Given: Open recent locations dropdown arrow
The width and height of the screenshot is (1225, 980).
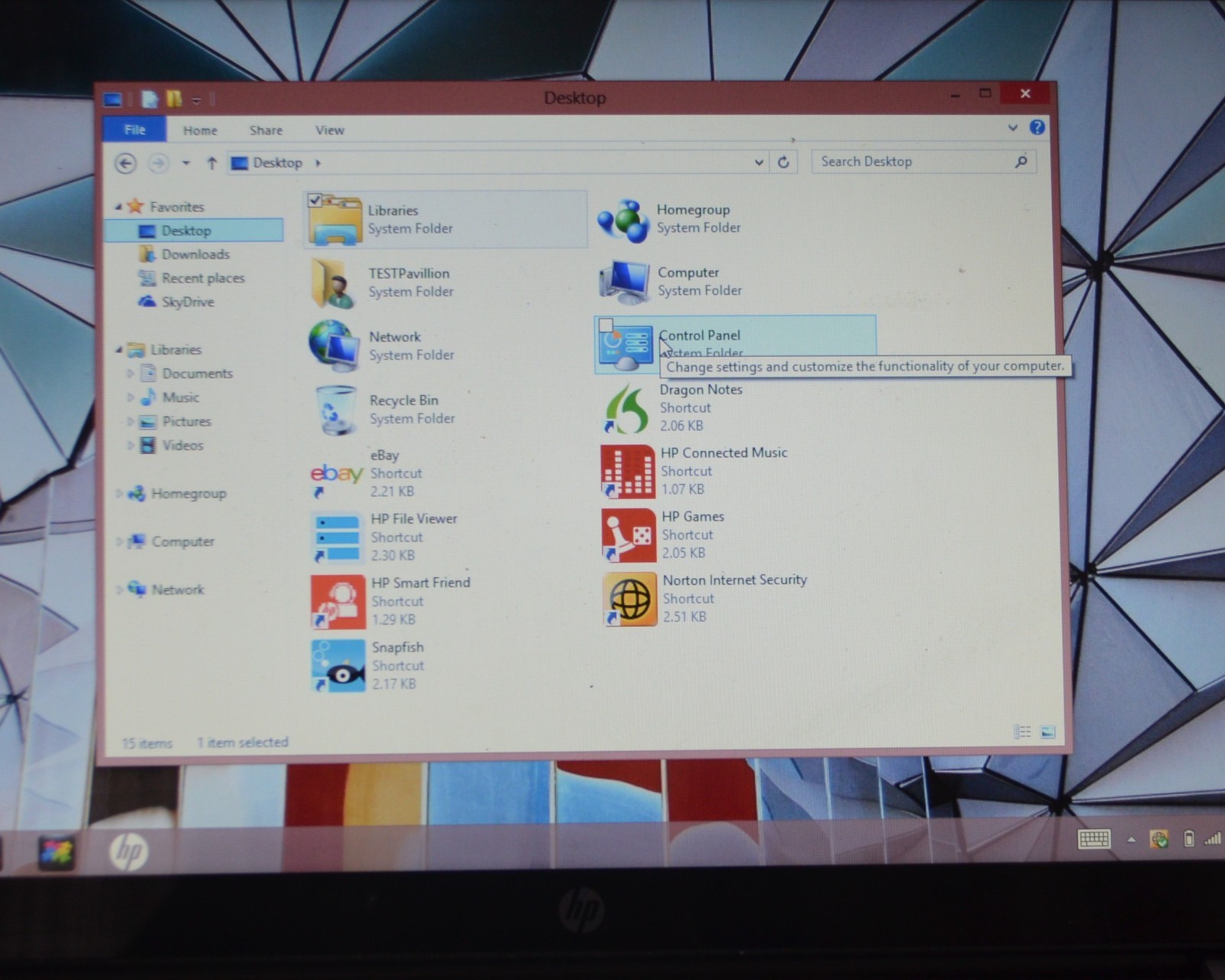Looking at the screenshot, I should pyautogui.click(x=186, y=163).
